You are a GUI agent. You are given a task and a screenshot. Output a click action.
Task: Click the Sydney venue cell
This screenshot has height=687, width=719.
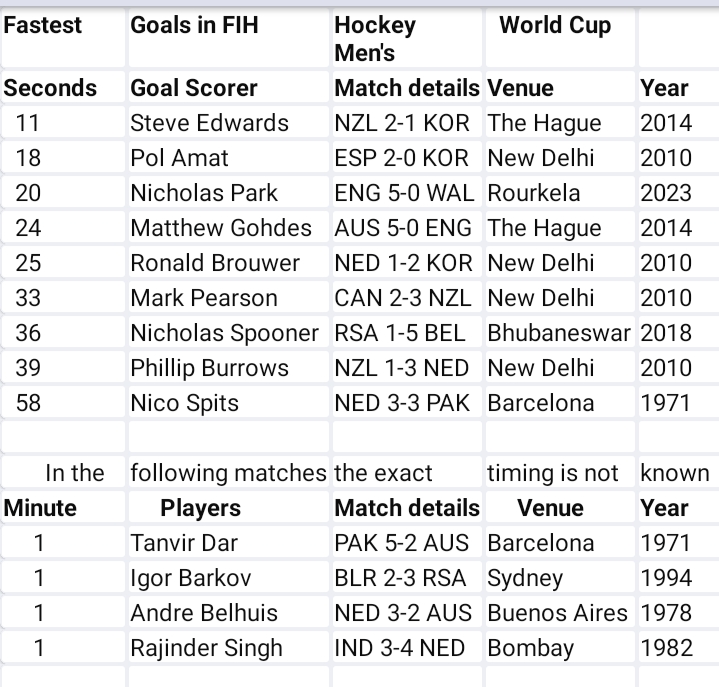coord(525,579)
